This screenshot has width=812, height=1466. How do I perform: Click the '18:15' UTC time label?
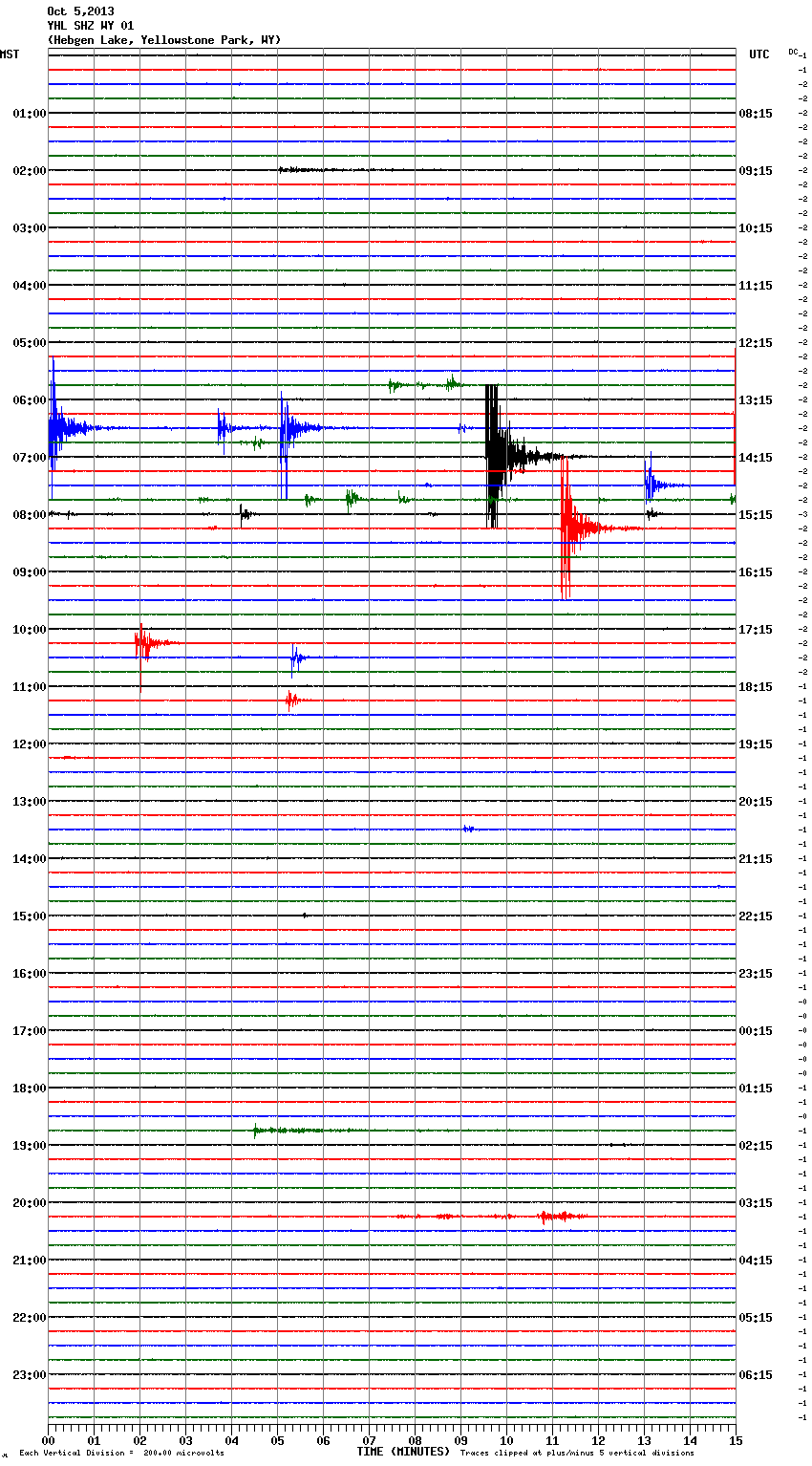(x=756, y=687)
